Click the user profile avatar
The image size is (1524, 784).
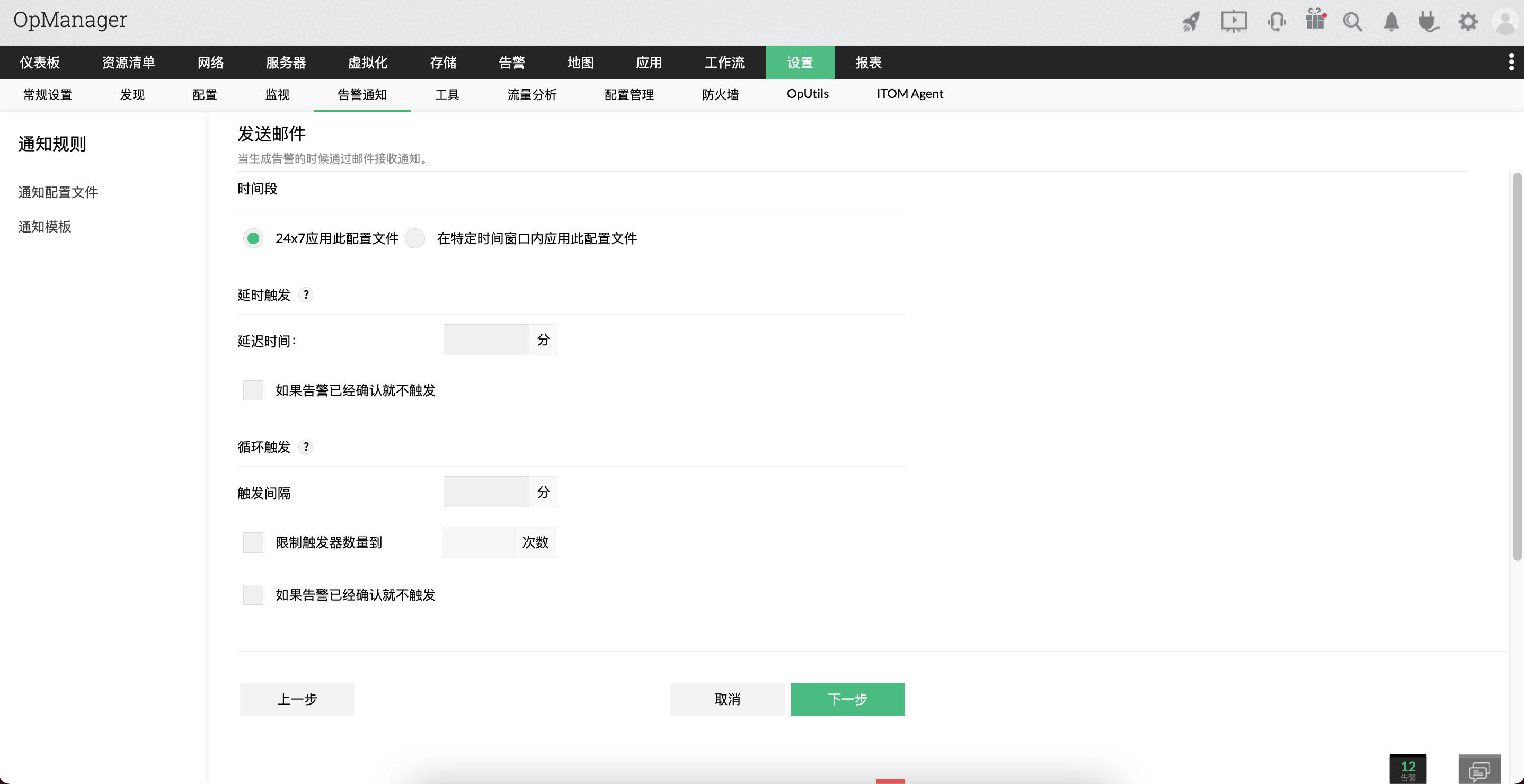1505,22
